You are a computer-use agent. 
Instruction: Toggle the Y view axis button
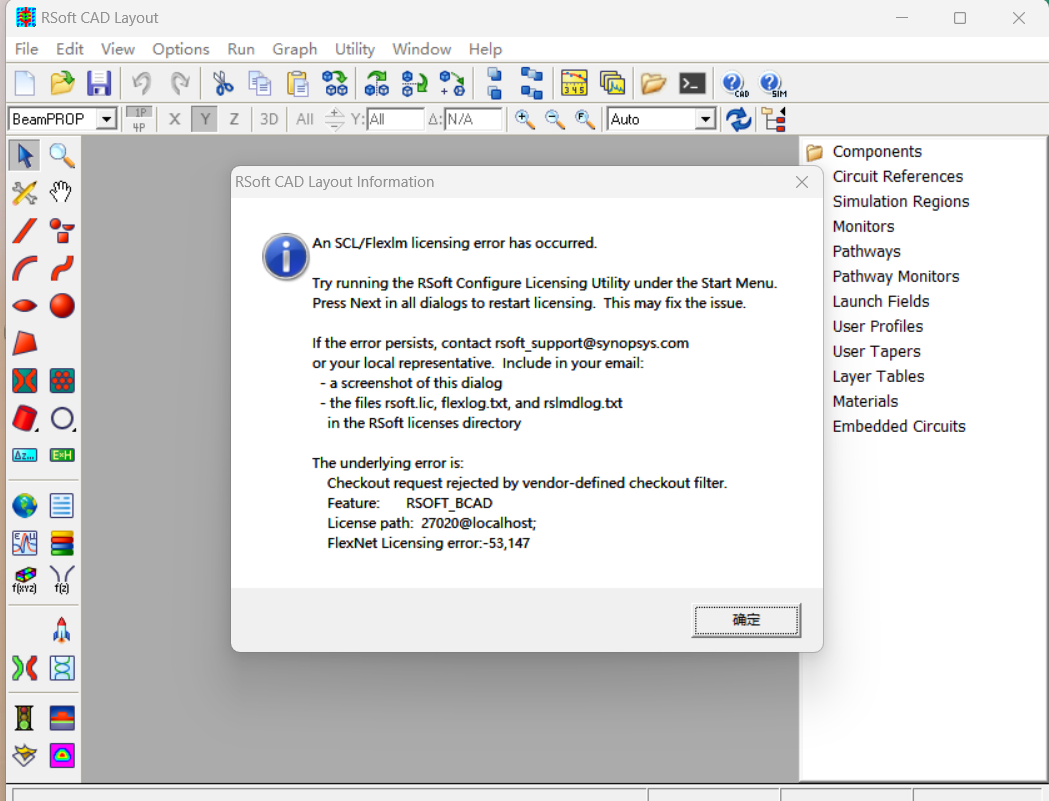pos(205,119)
